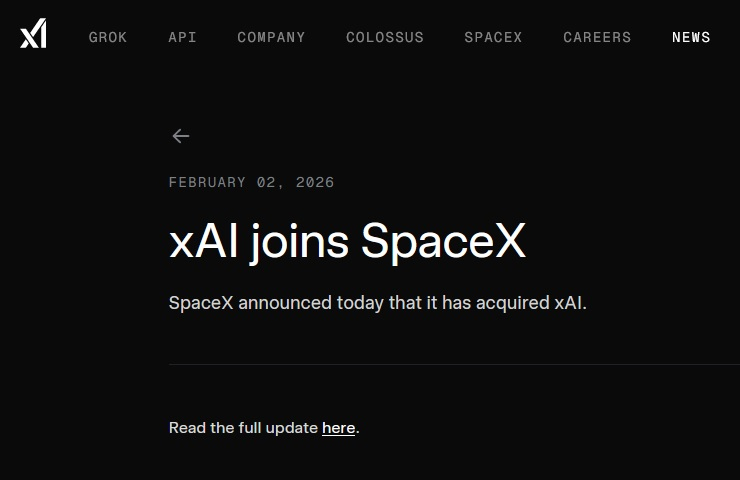Image resolution: width=740 pixels, height=480 pixels.
Task: Open the GROK menu item
Action: 108,37
